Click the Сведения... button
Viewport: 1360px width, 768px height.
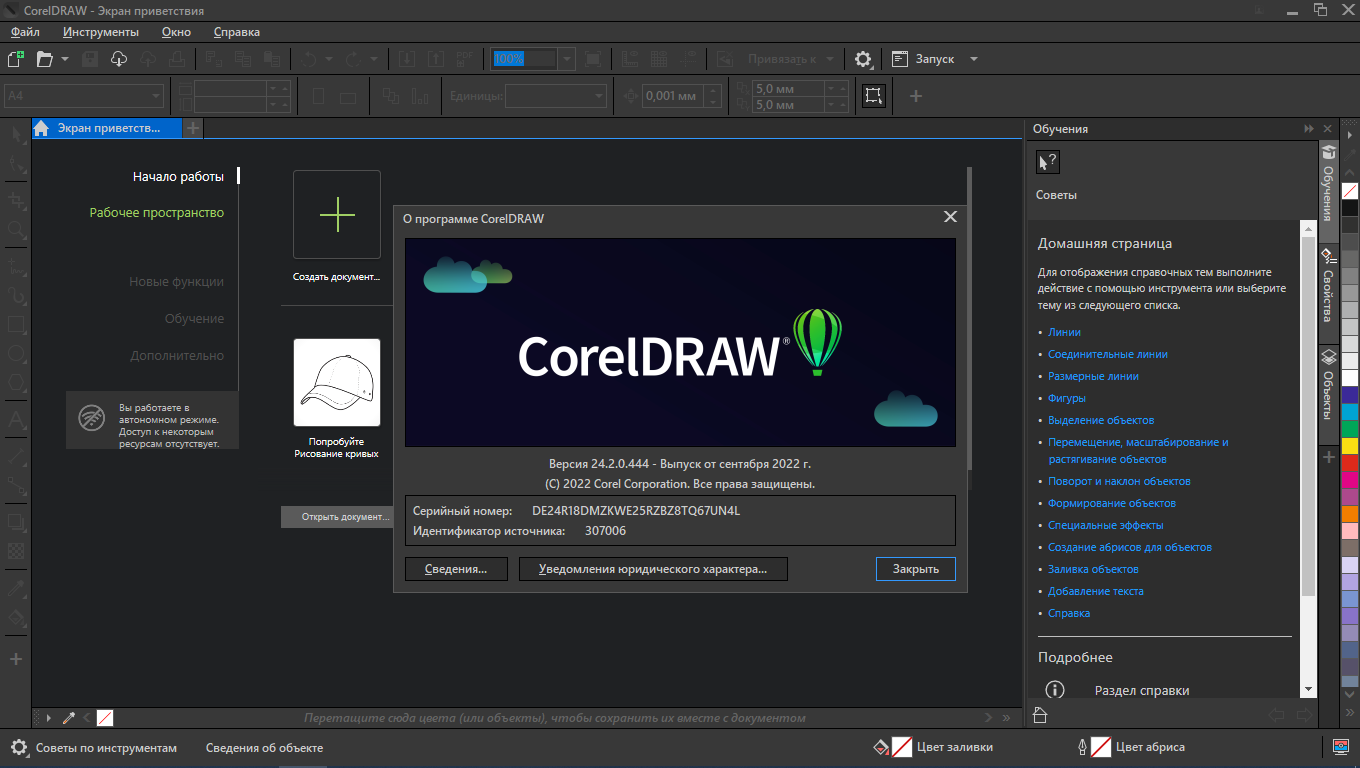[x=456, y=569]
